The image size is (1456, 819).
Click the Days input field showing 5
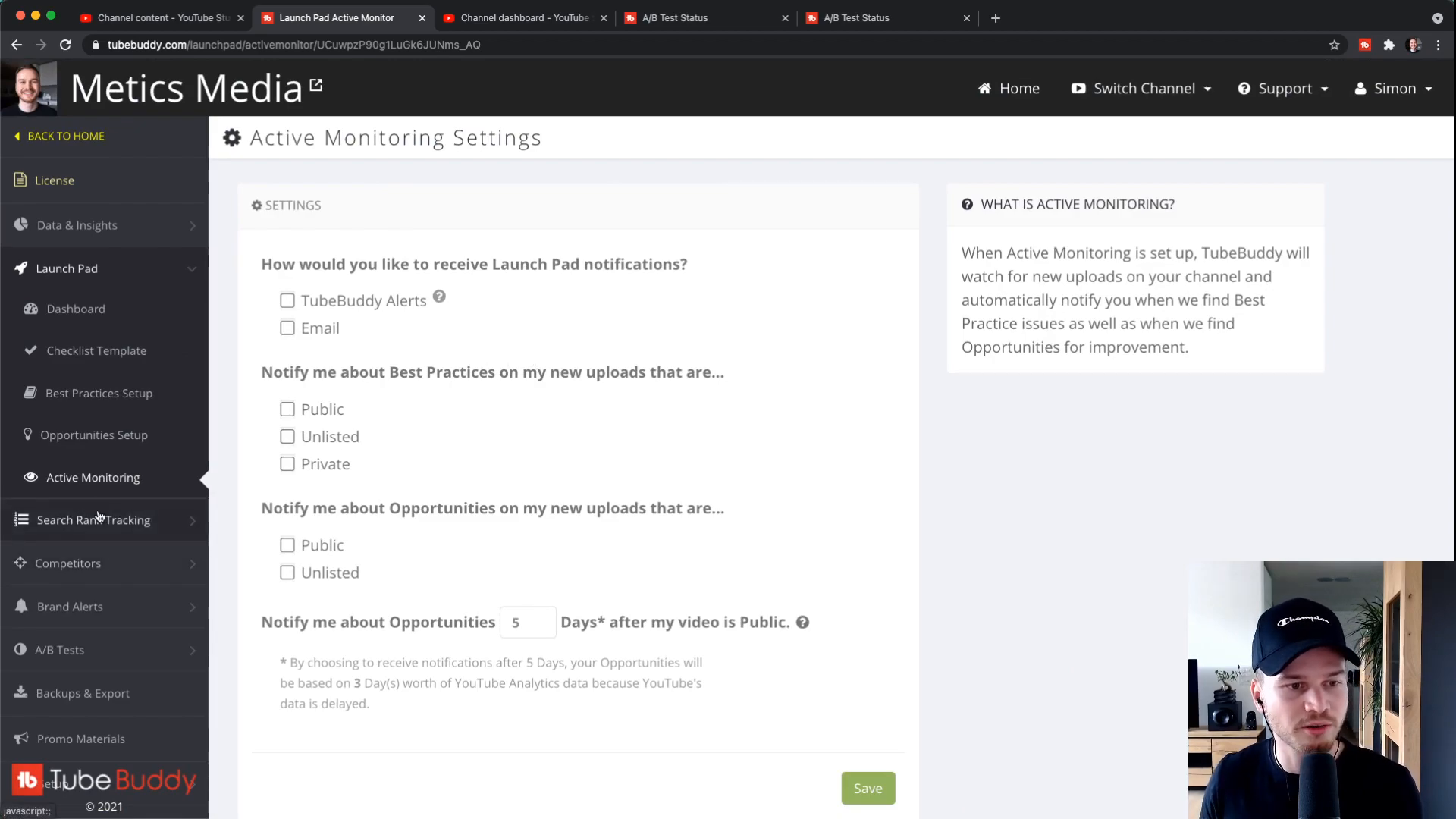pos(528,622)
